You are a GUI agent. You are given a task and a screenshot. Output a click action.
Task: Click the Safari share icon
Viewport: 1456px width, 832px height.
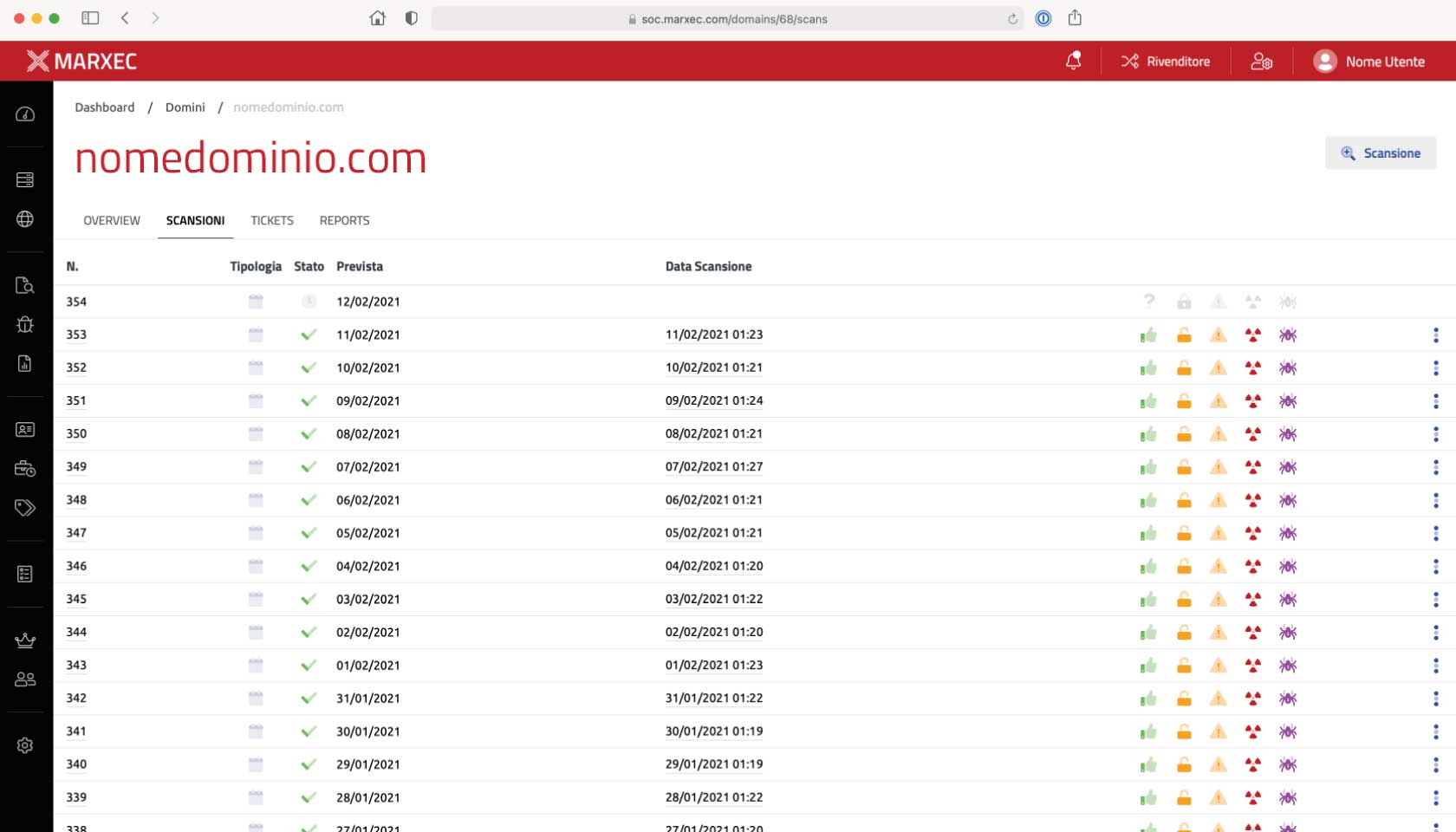[x=1075, y=17]
